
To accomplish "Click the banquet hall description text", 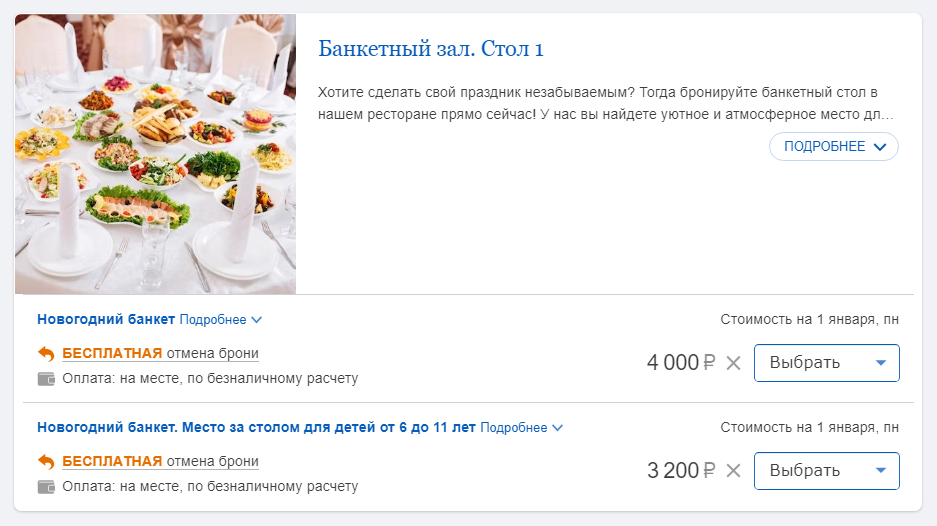I will tap(605, 104).
